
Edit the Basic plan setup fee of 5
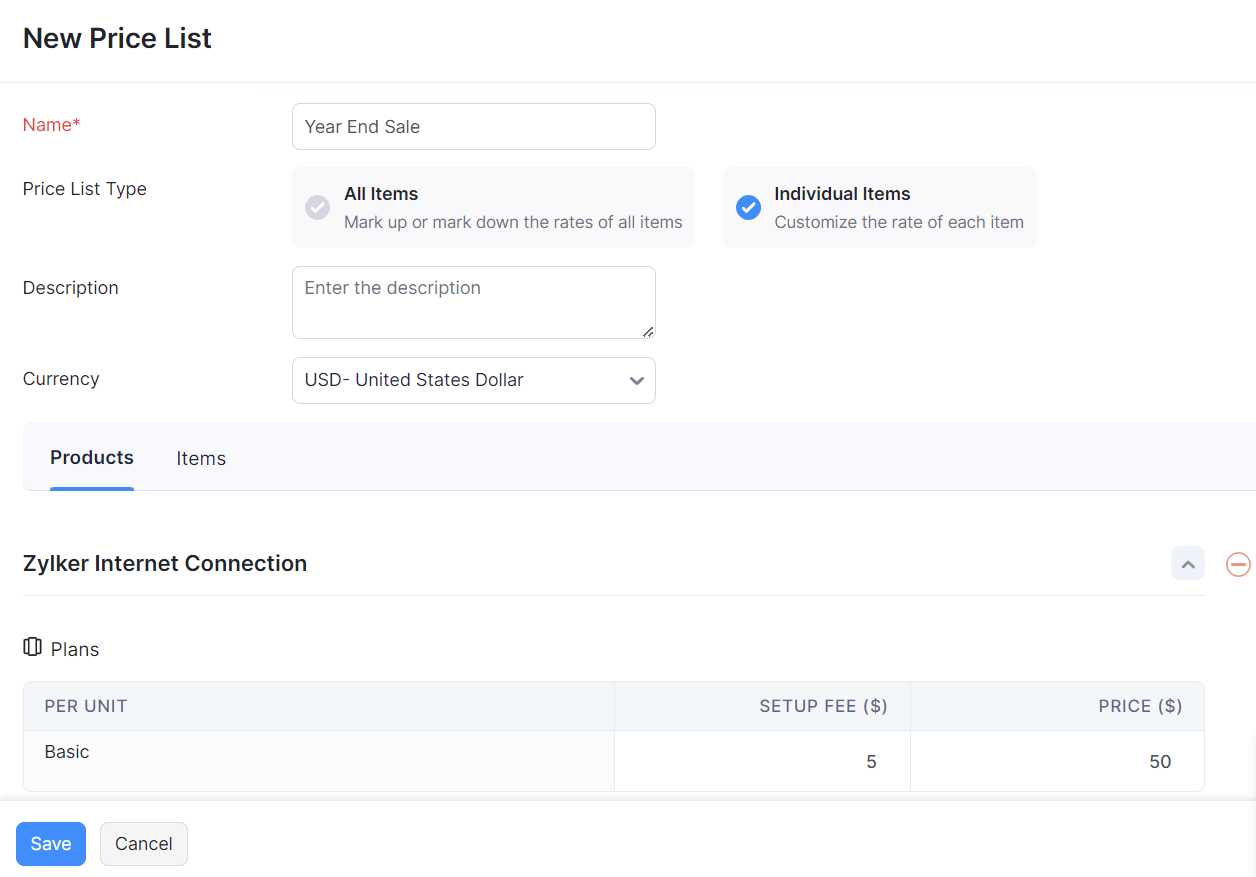click(x=870, y=761)
